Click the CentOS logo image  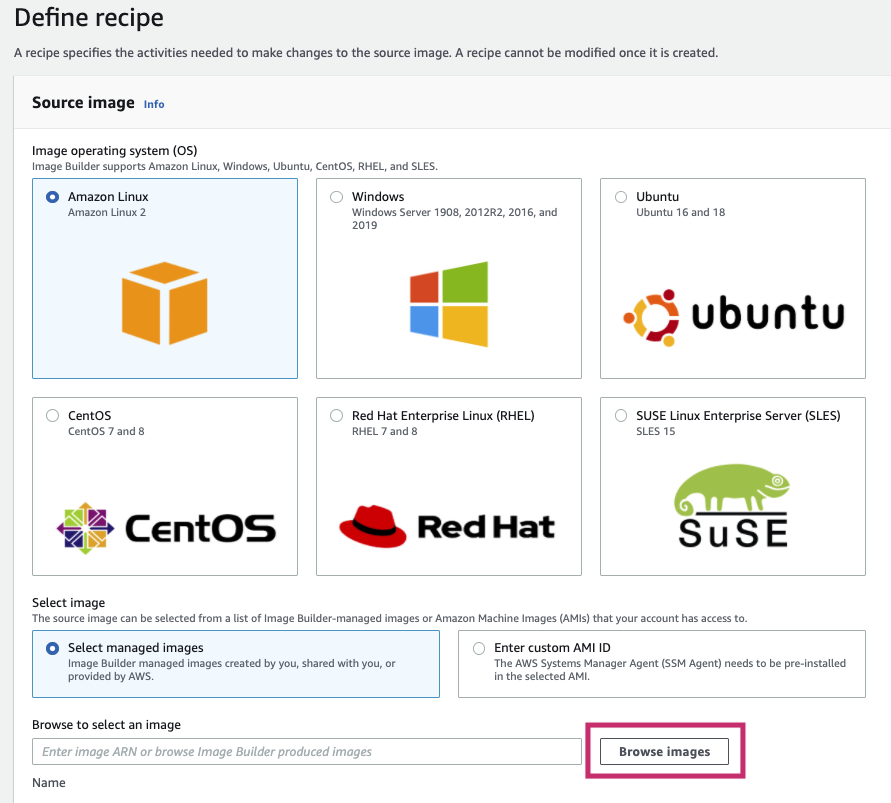(166, 528)
